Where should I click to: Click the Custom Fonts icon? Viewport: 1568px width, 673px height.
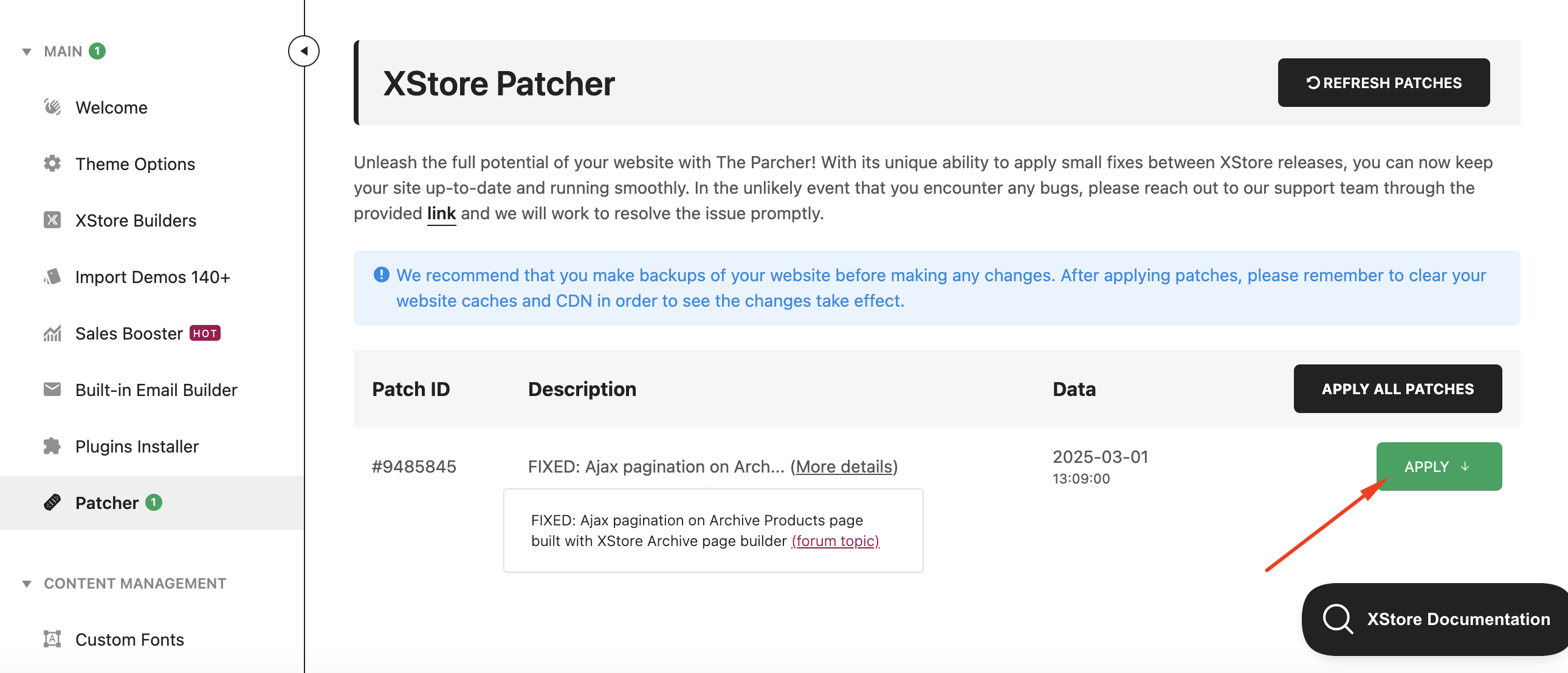coord(52,639)
